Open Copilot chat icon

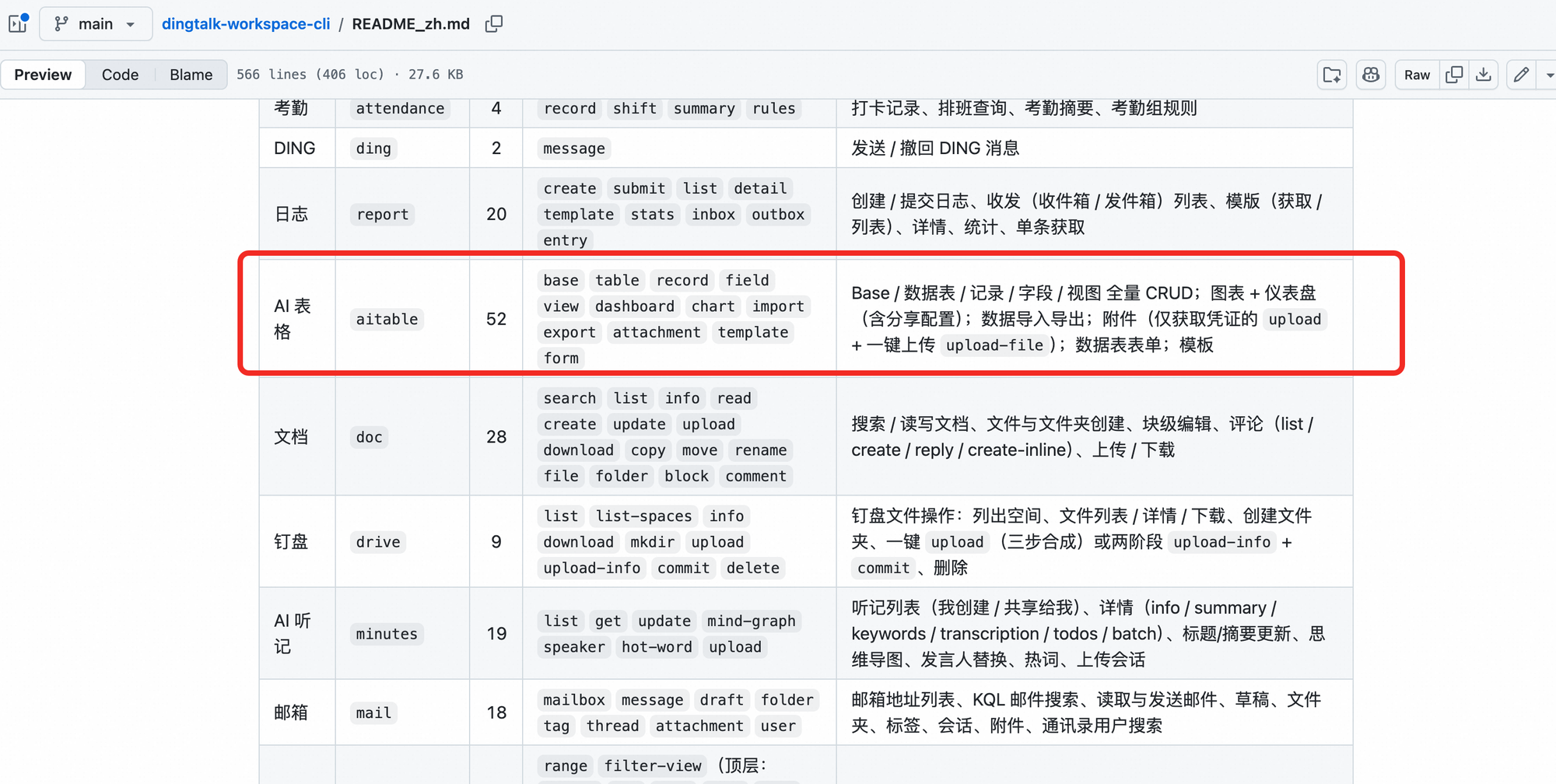[x=1371, y=75]
